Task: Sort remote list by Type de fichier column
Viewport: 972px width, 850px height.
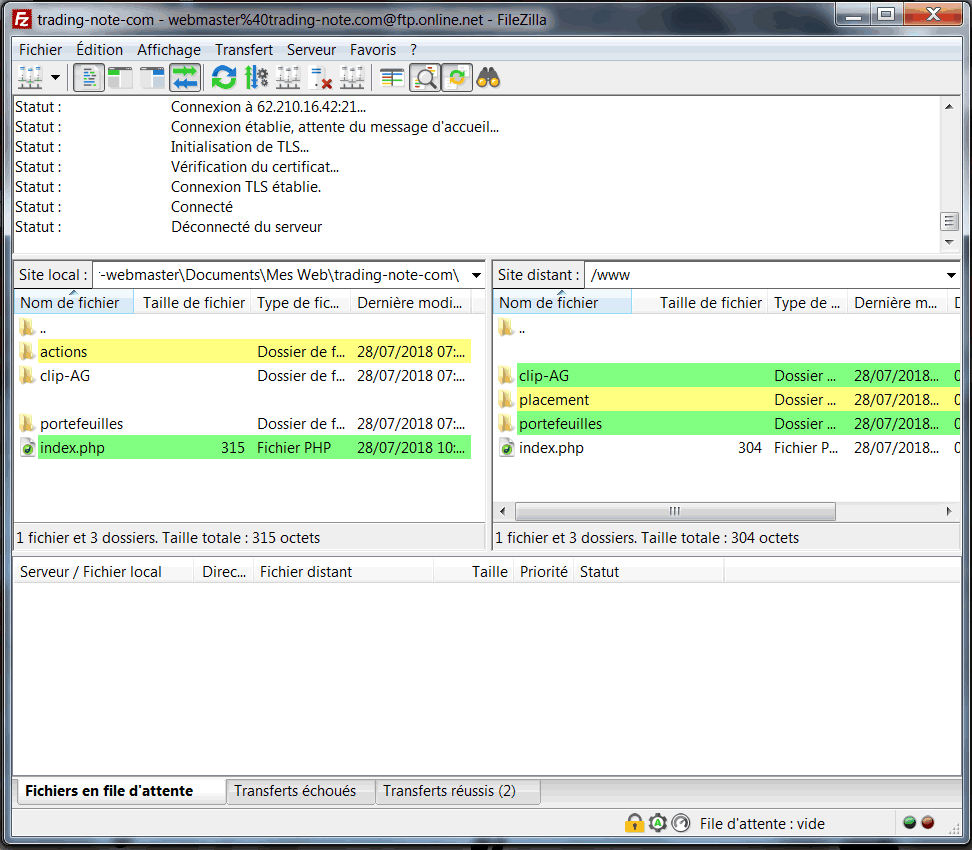Action: (807, 303)
